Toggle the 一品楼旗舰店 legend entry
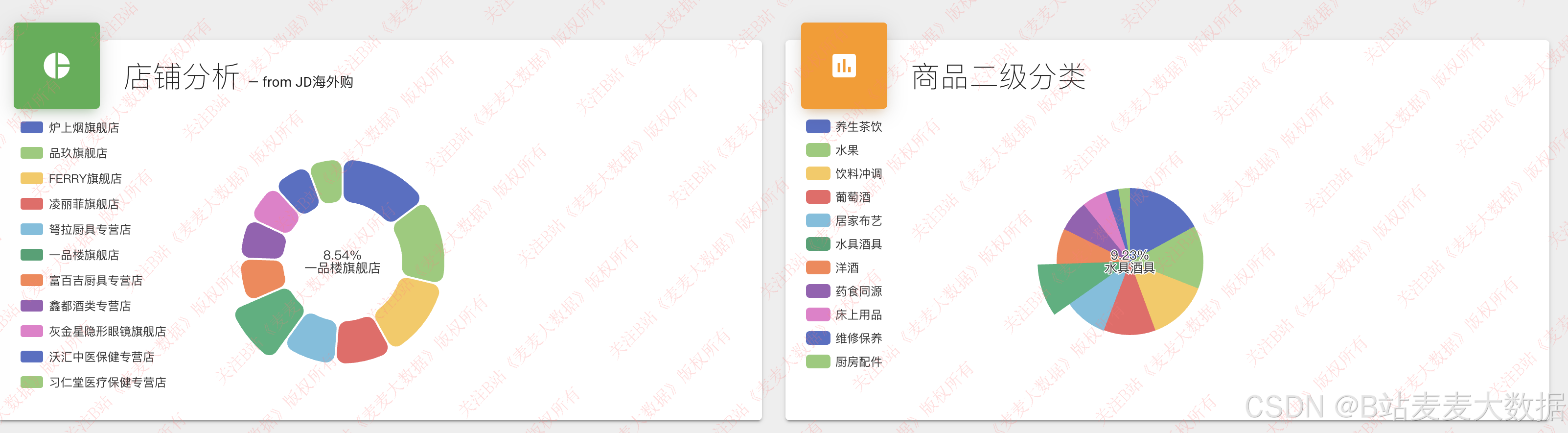The image size is (1568, 433). 70,255
